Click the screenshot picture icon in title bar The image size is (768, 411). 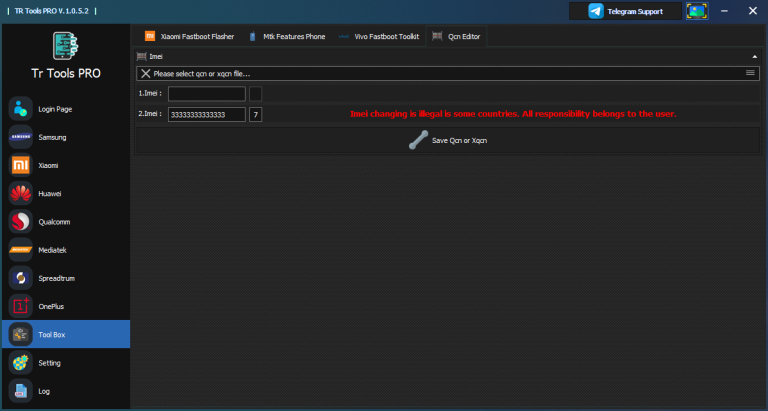pyautogui.click(x=697, y=11)
